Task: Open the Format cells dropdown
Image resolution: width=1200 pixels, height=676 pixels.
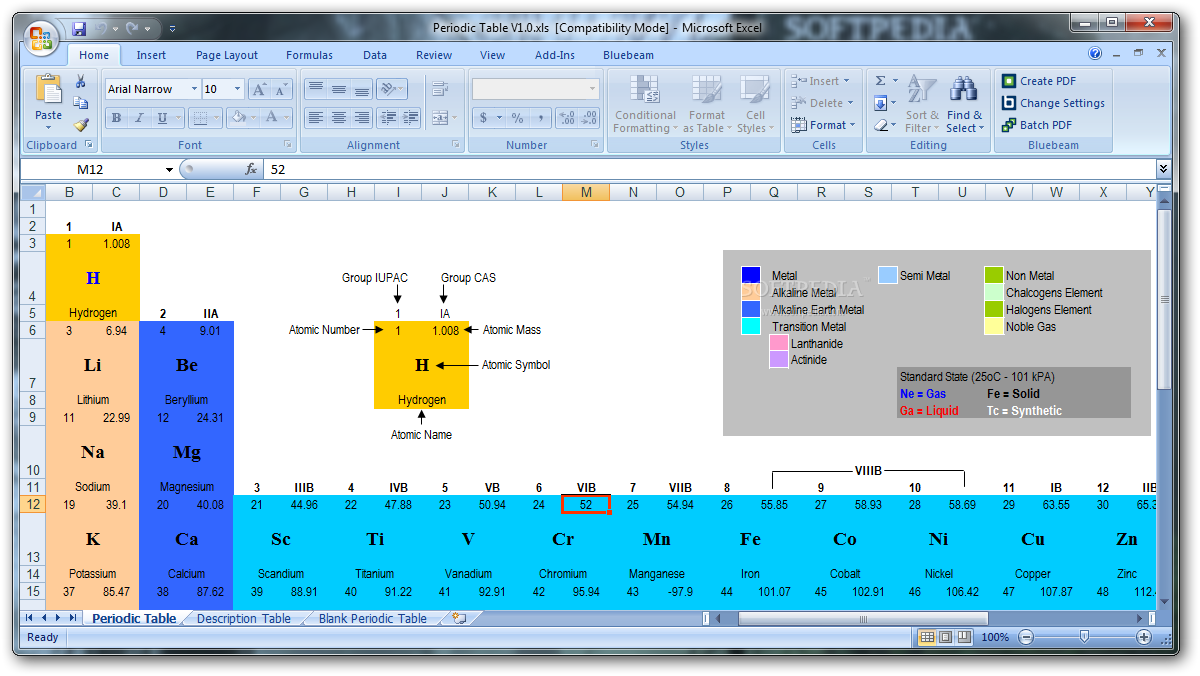Action: [x=824, y=125]
